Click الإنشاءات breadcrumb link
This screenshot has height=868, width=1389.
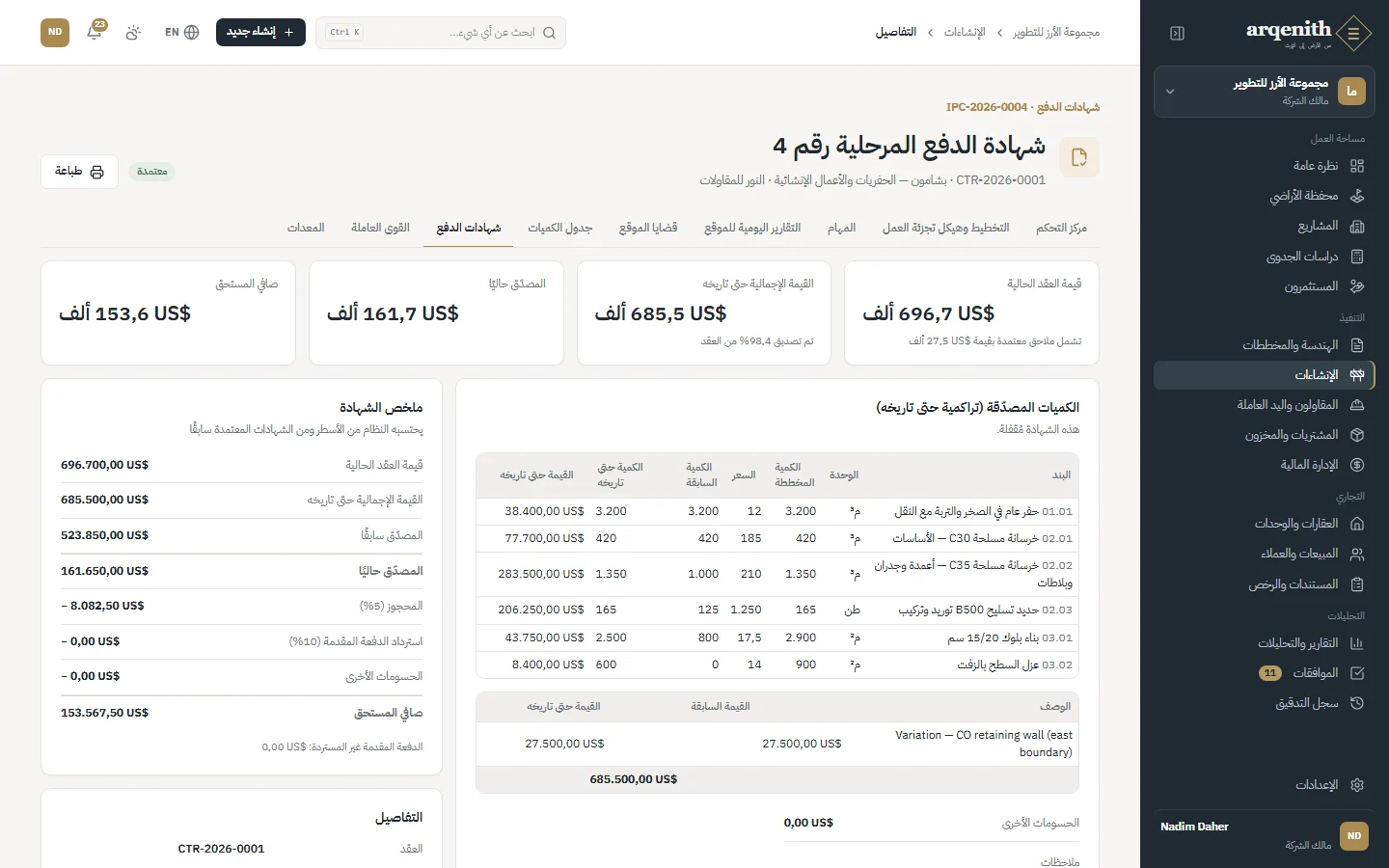click(965, 32)
